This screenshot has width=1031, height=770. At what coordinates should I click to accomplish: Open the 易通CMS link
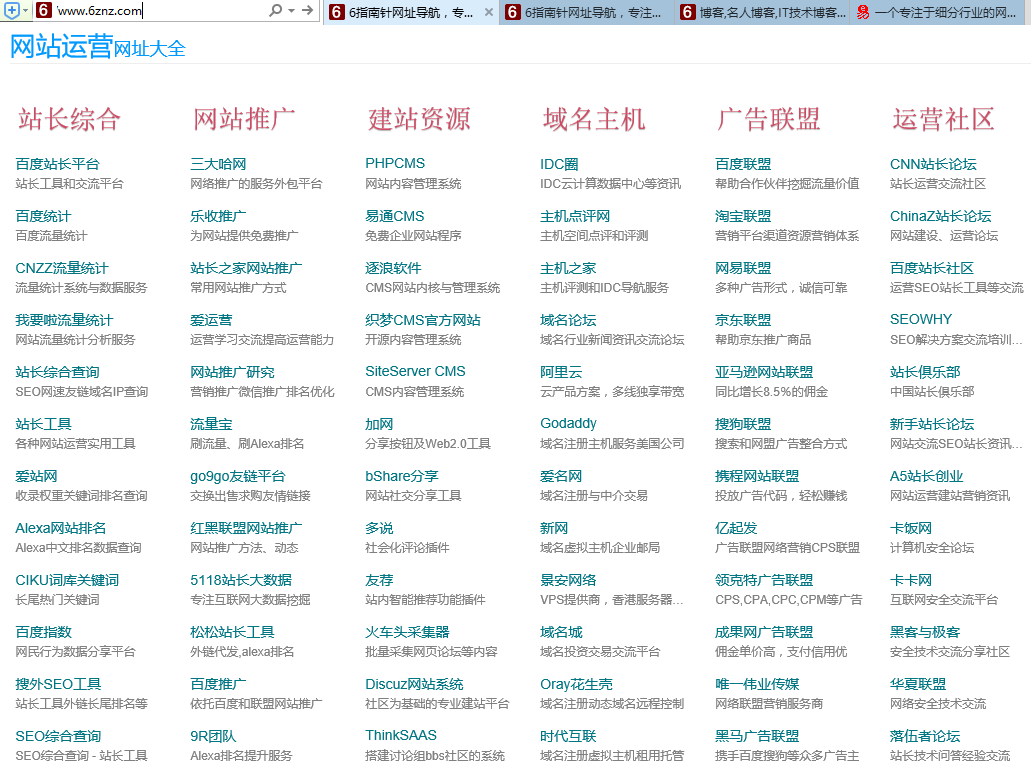[395, 216]
